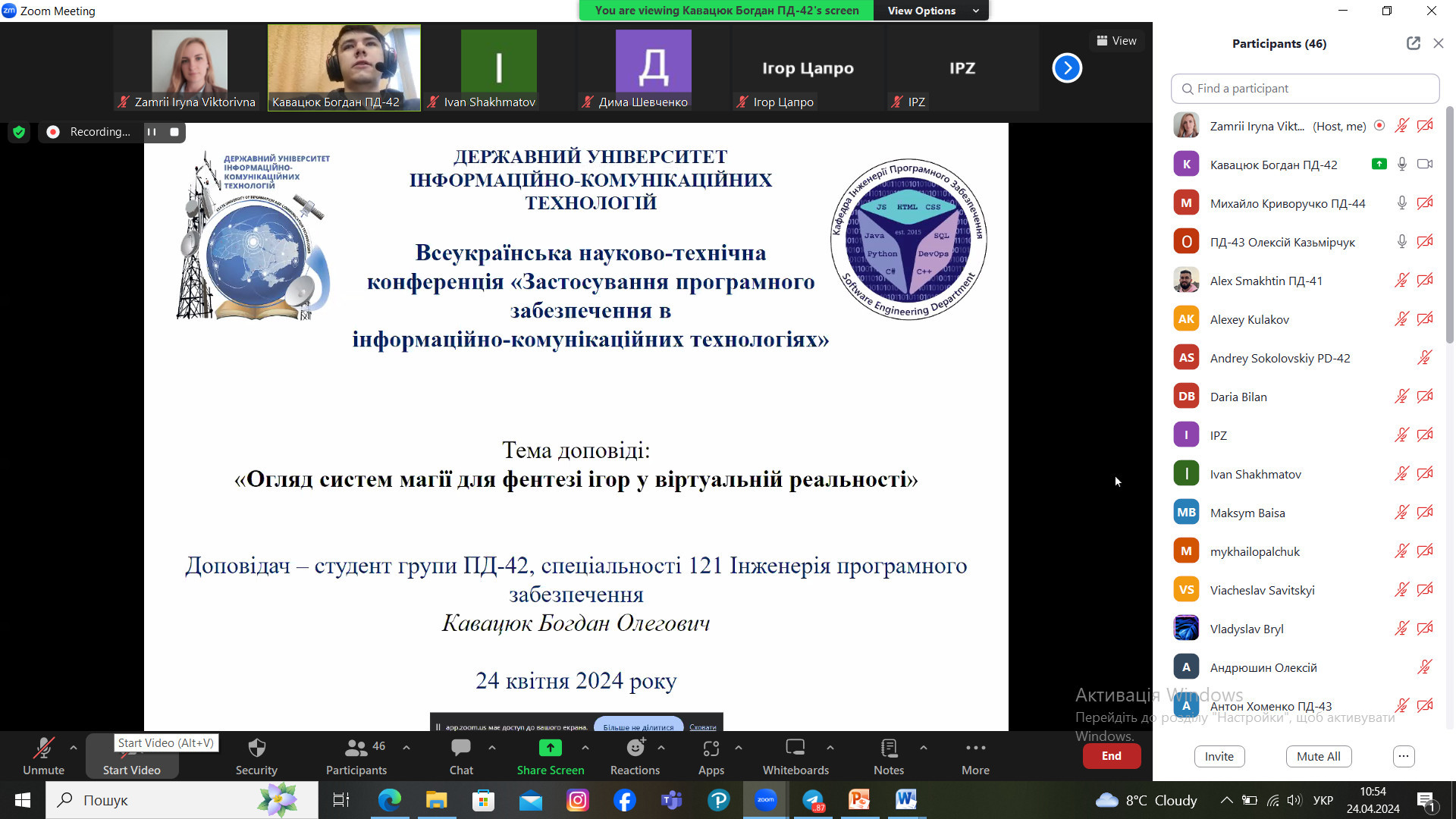This screenshot has height=819, width=1456.
Task: Open the Security shield options
Action: point(256,756)
